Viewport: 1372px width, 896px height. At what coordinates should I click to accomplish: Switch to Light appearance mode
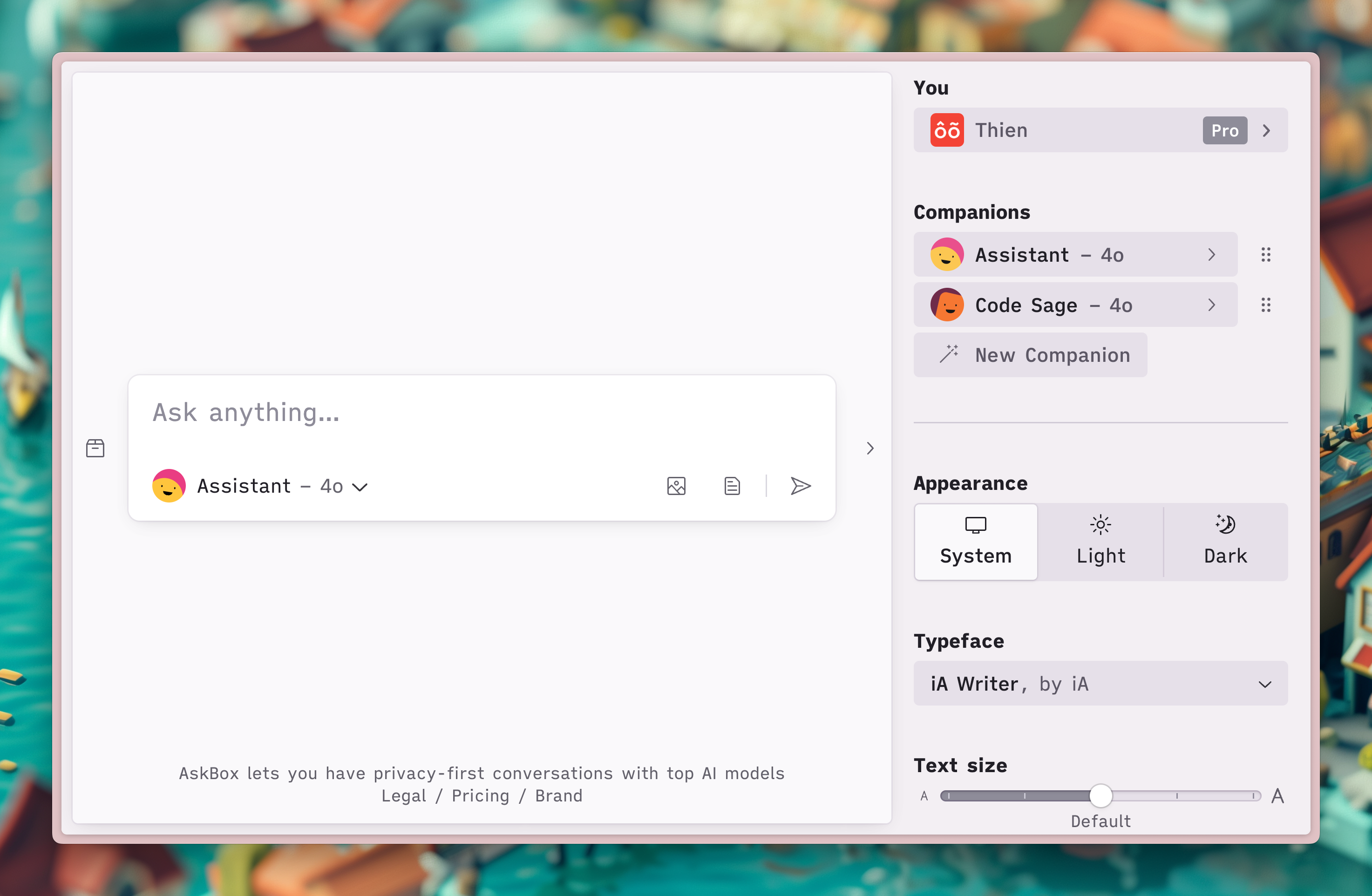[x=1100, y=542]
